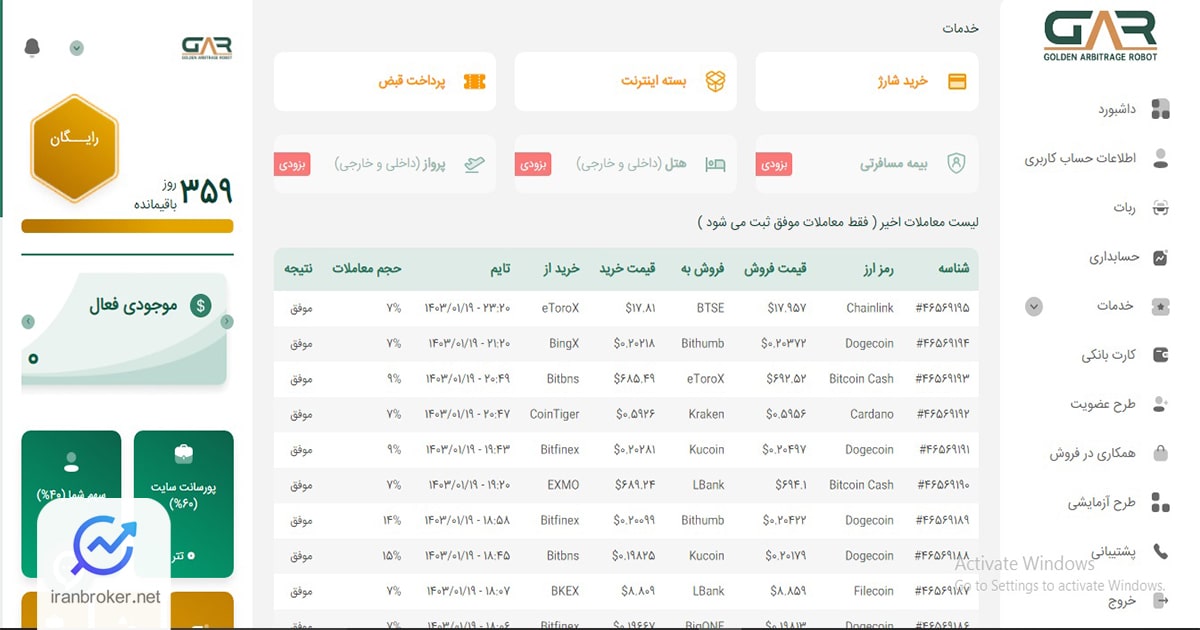Click the dollar icon on موجودی فعال card
This screenshot has width=1200, height=630.
[202, 305]
